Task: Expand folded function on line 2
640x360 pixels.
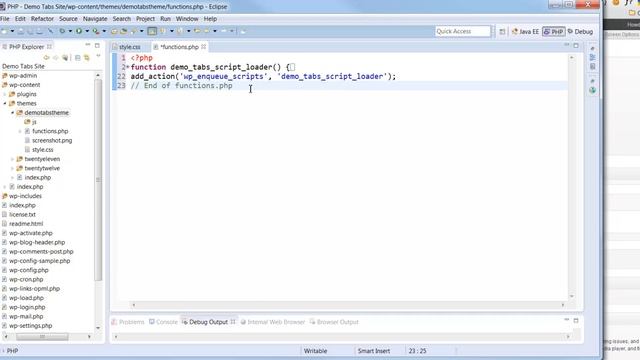Action: click(128, 67)
